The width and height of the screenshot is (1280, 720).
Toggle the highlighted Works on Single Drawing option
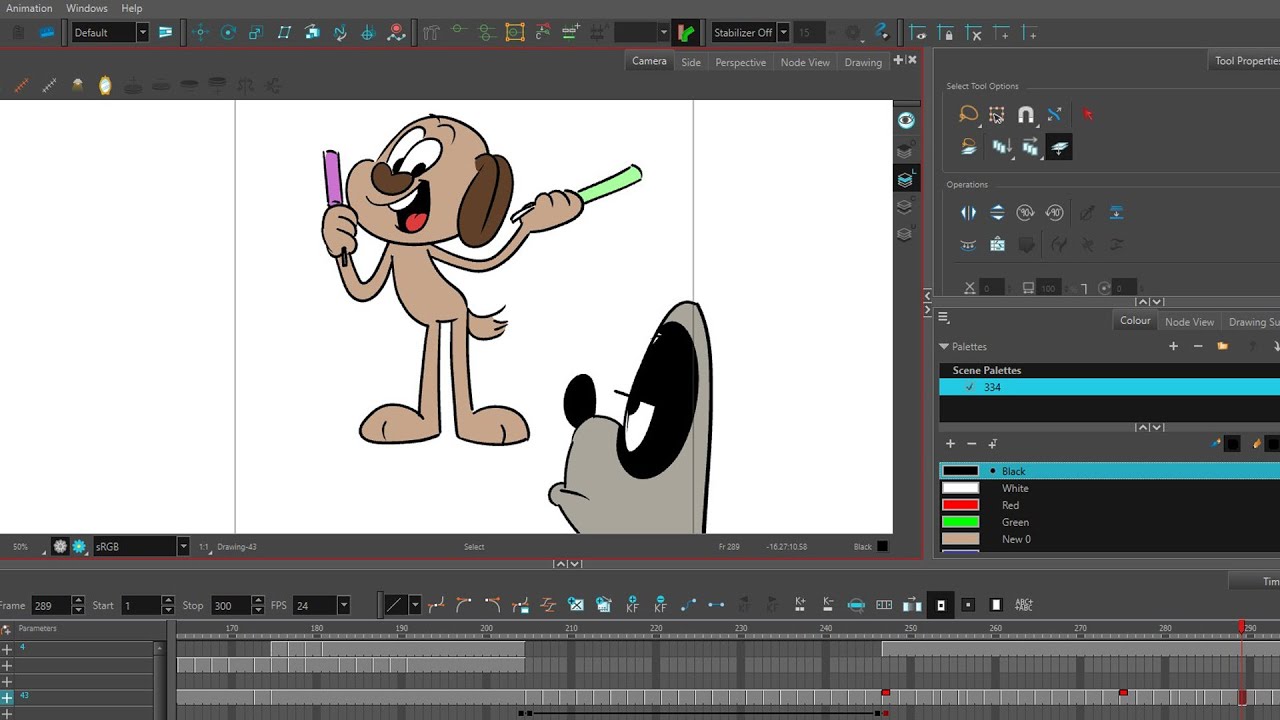[x=1059, y=147]
